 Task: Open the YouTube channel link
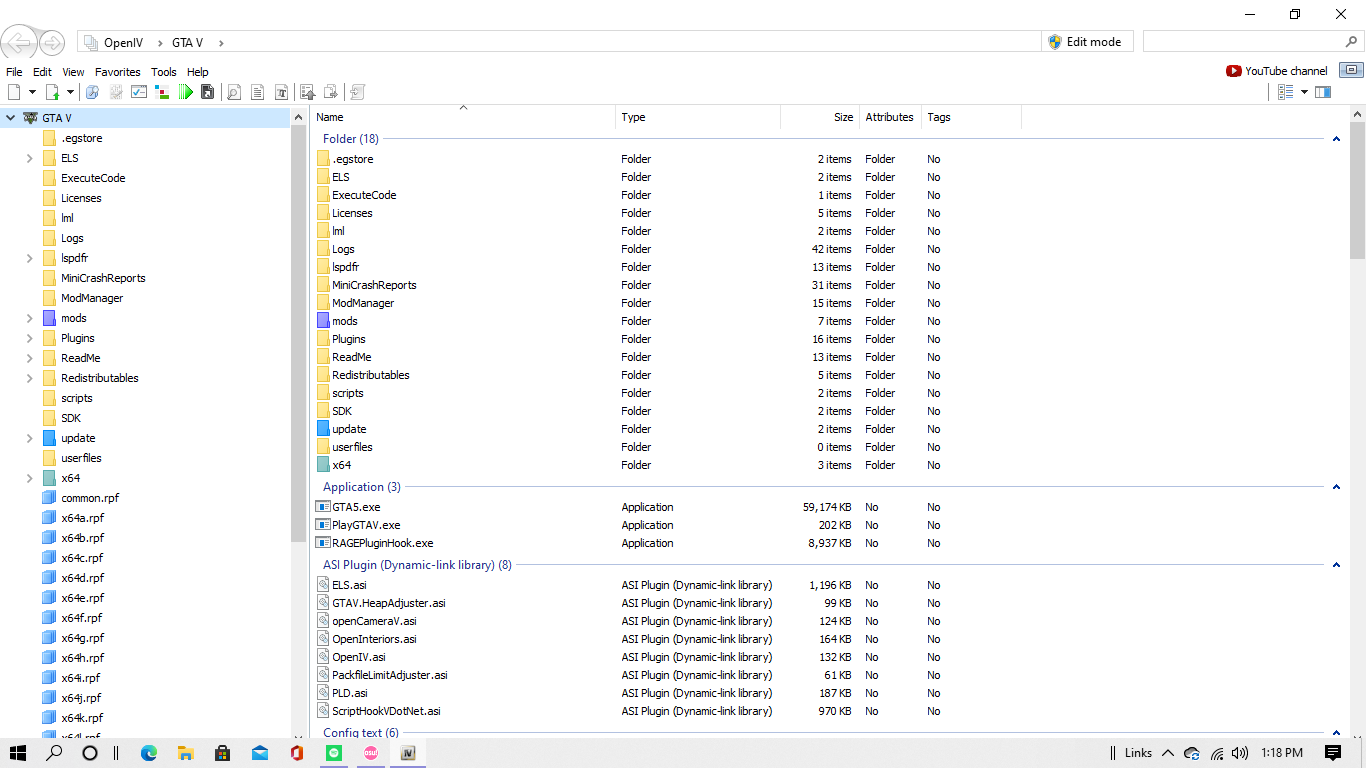click(x=1277, y=71)
